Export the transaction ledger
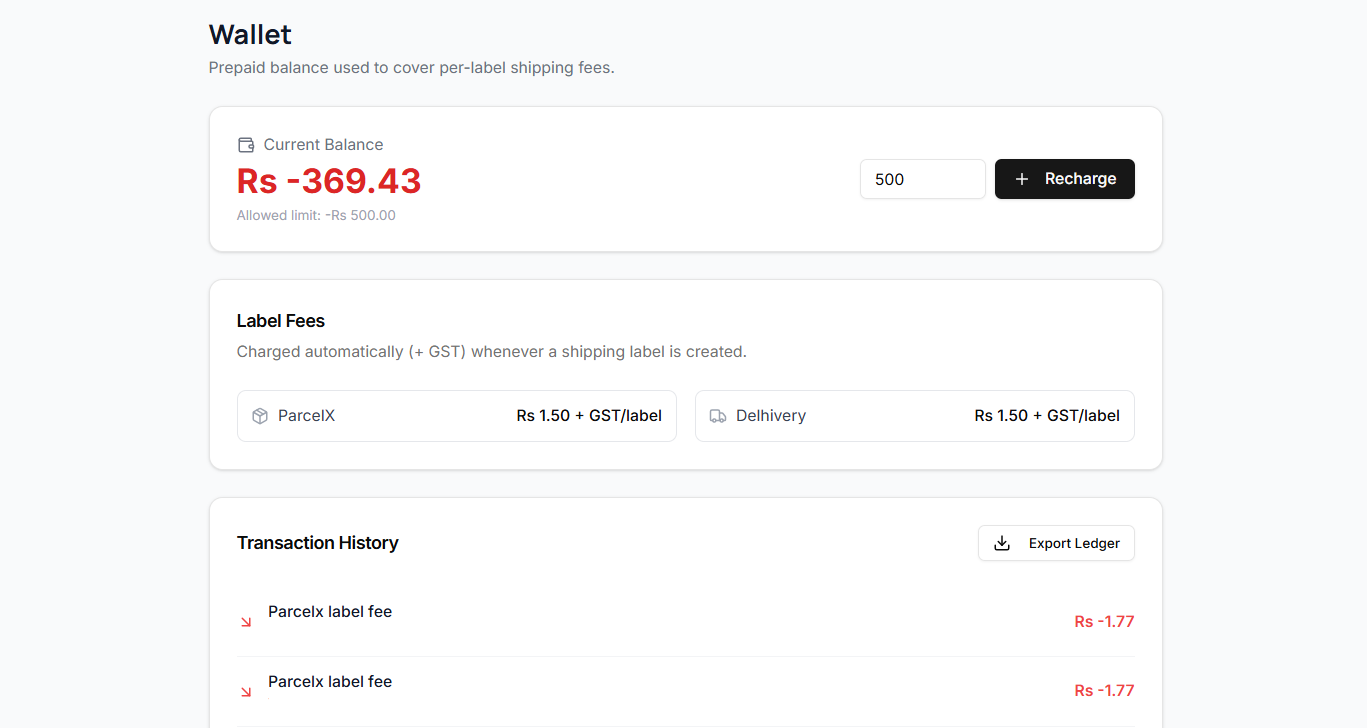The height and width of the screenshot is (728, 1367). (x=1056, y=543)
